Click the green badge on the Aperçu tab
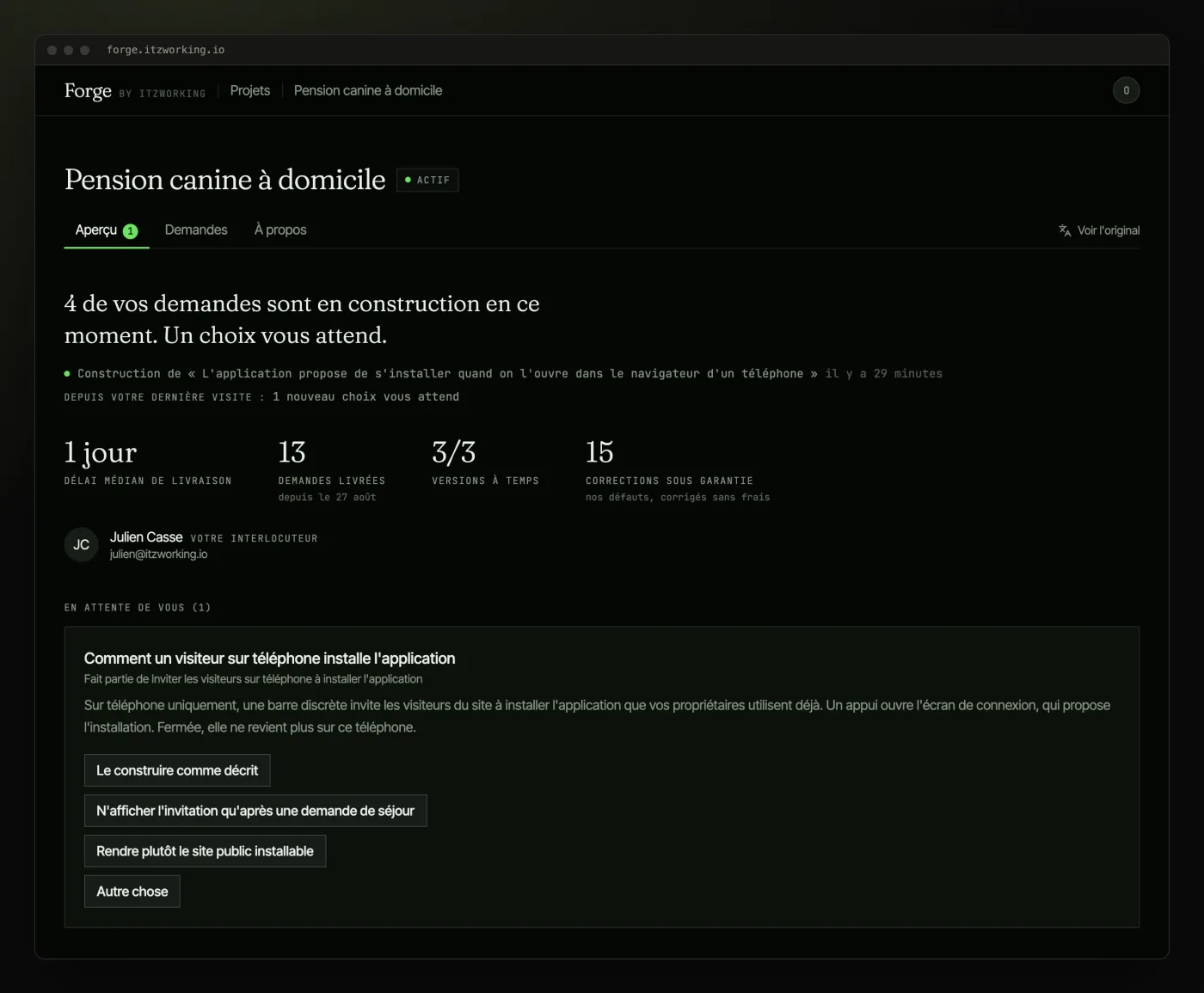Viewport: 1204px width, 993px height. pyautogui.click(x=131, y=231)
